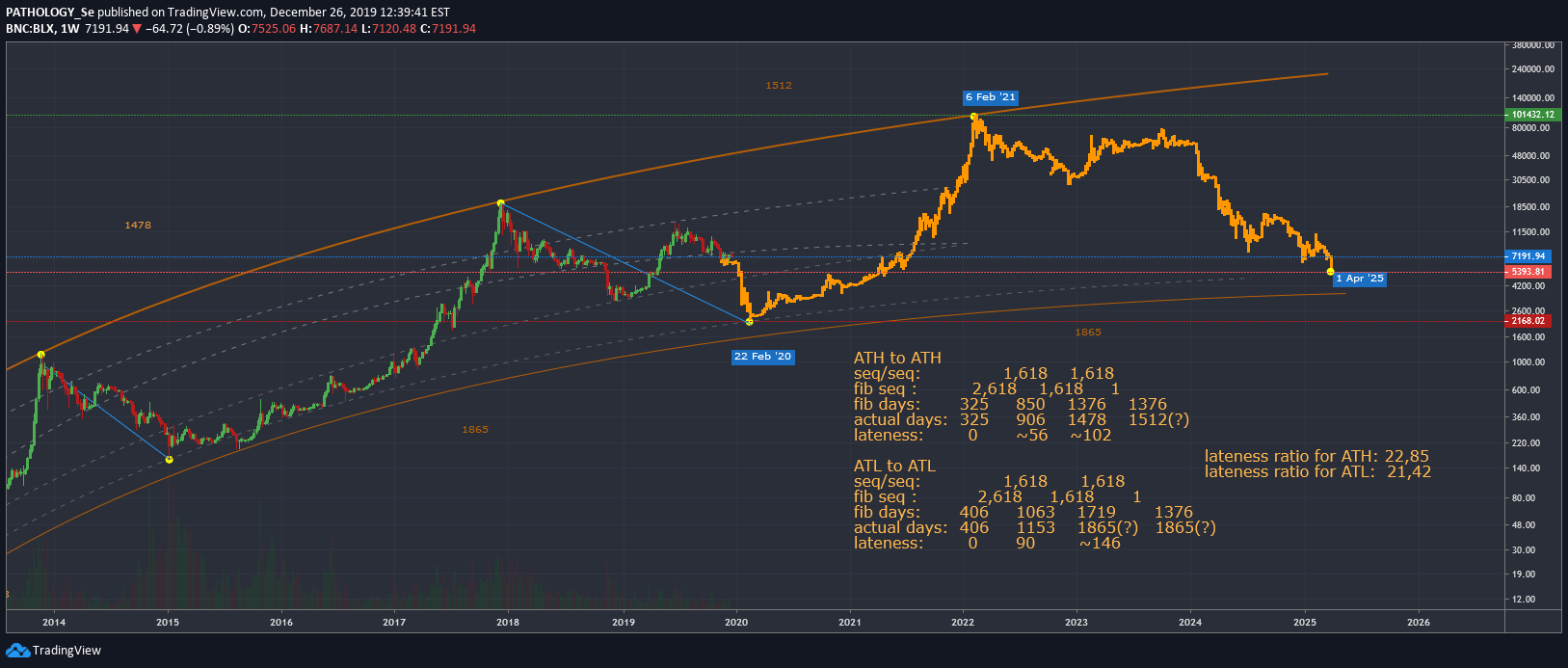Select the yellow marker above the 22 Feb '20 label
This screenshot has height=668, width=1568.
click(749, 321)
